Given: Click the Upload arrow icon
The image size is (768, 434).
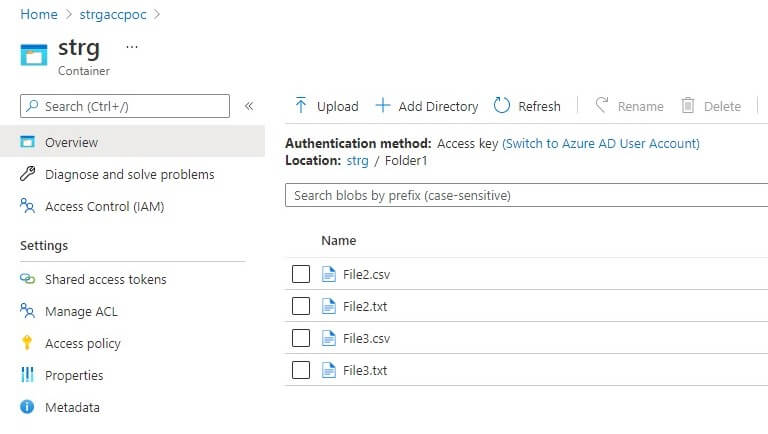Looking at the screenshot, I should [301, 106].
